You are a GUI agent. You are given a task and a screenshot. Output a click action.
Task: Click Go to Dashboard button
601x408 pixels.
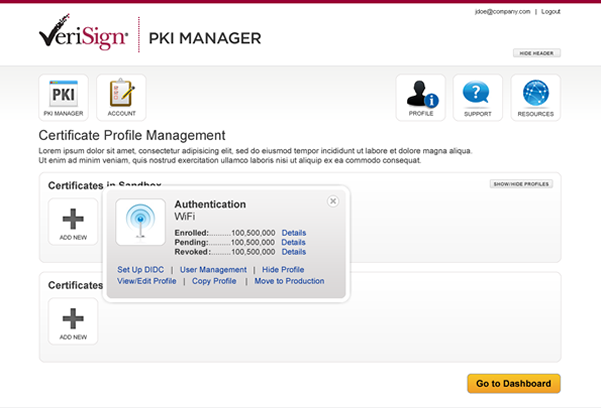click(x=513, y=384)
